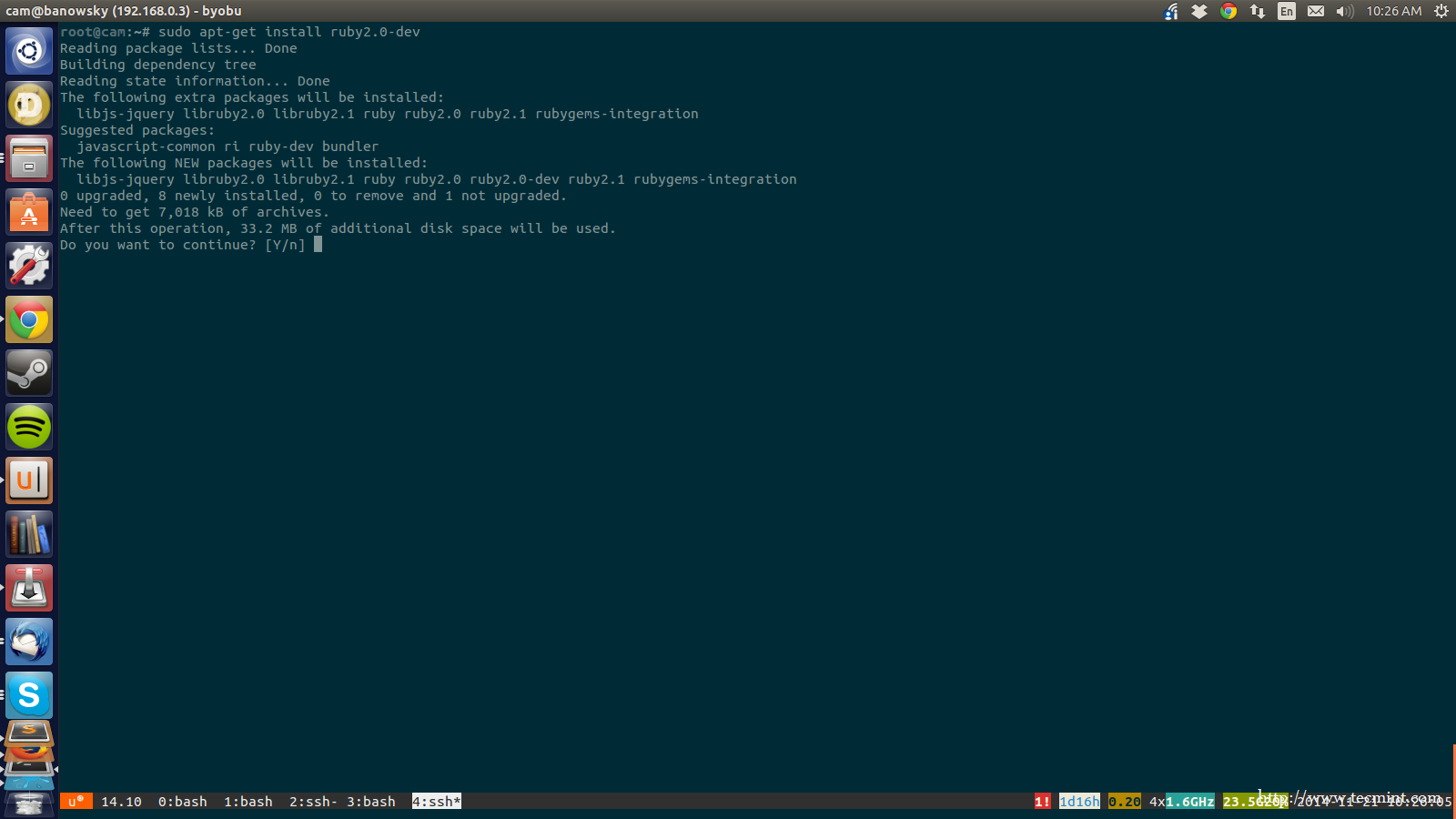Click the indicator icon left of Dropbox
1456x819 pixels.
click(1171, 11)
